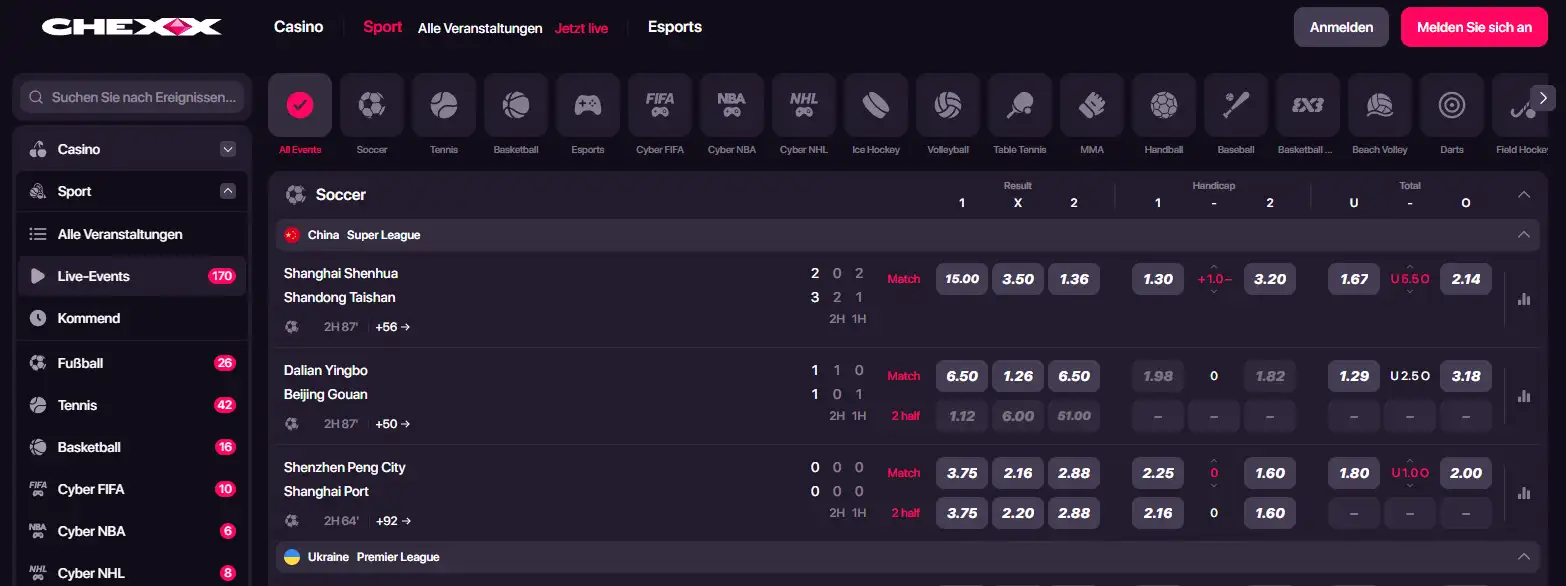
Task: Select the Basketball 3x3 icon
Action: [x=1308, y=105]
